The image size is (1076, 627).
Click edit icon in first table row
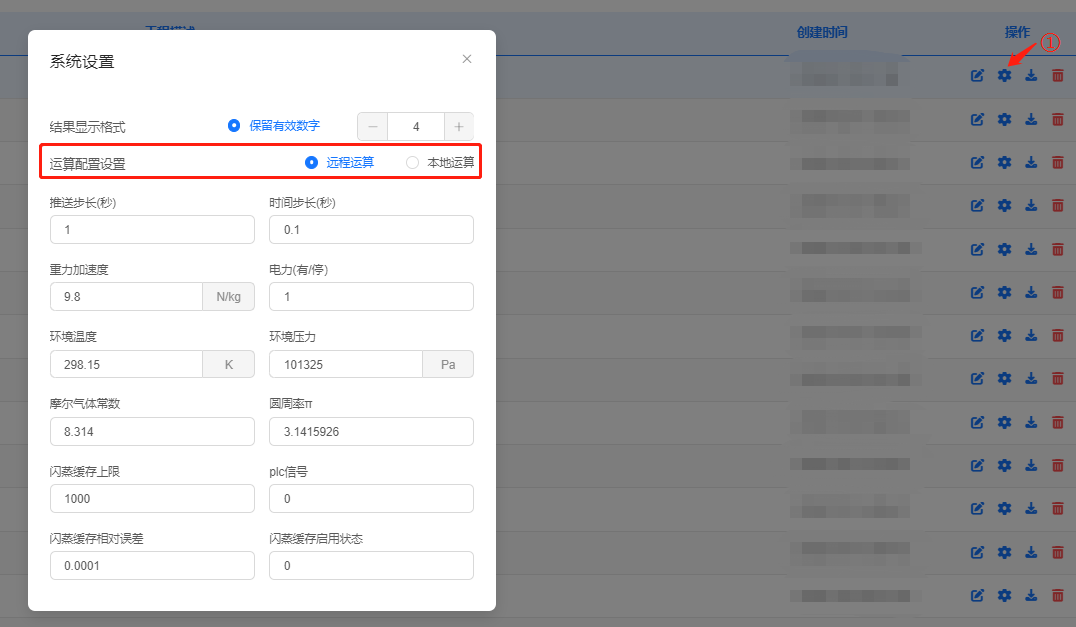click(x=977, y=75)
